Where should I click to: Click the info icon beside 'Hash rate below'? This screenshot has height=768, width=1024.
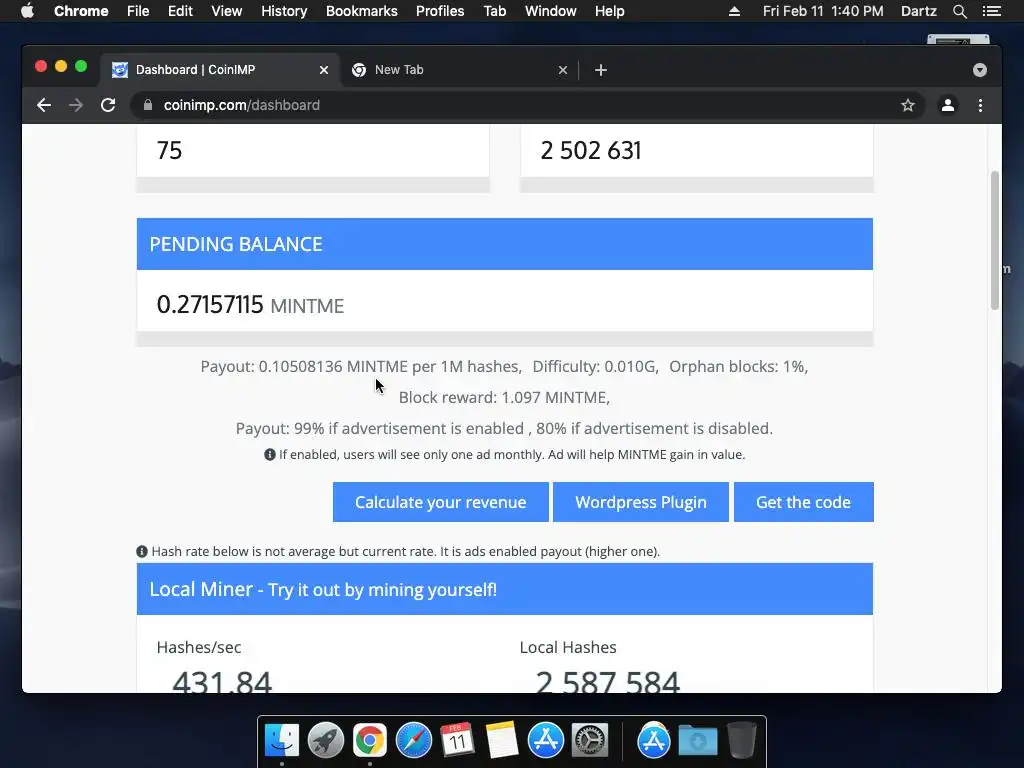142,551
